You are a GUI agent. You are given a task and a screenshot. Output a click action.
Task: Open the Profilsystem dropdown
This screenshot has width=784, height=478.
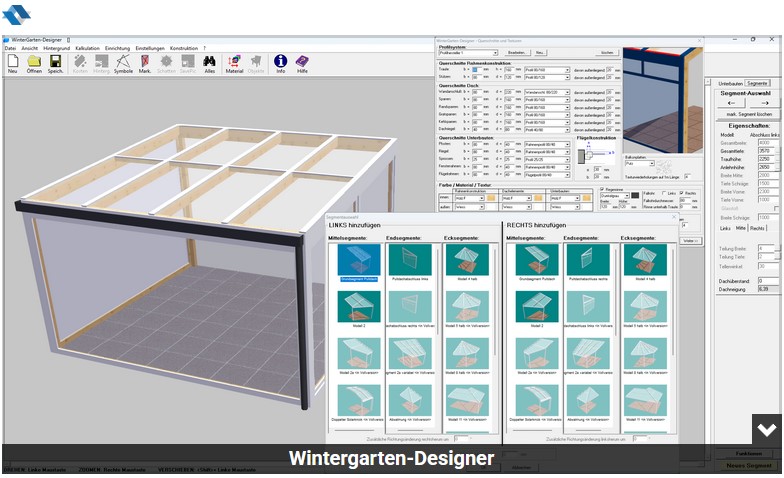(x=468, y=52)
